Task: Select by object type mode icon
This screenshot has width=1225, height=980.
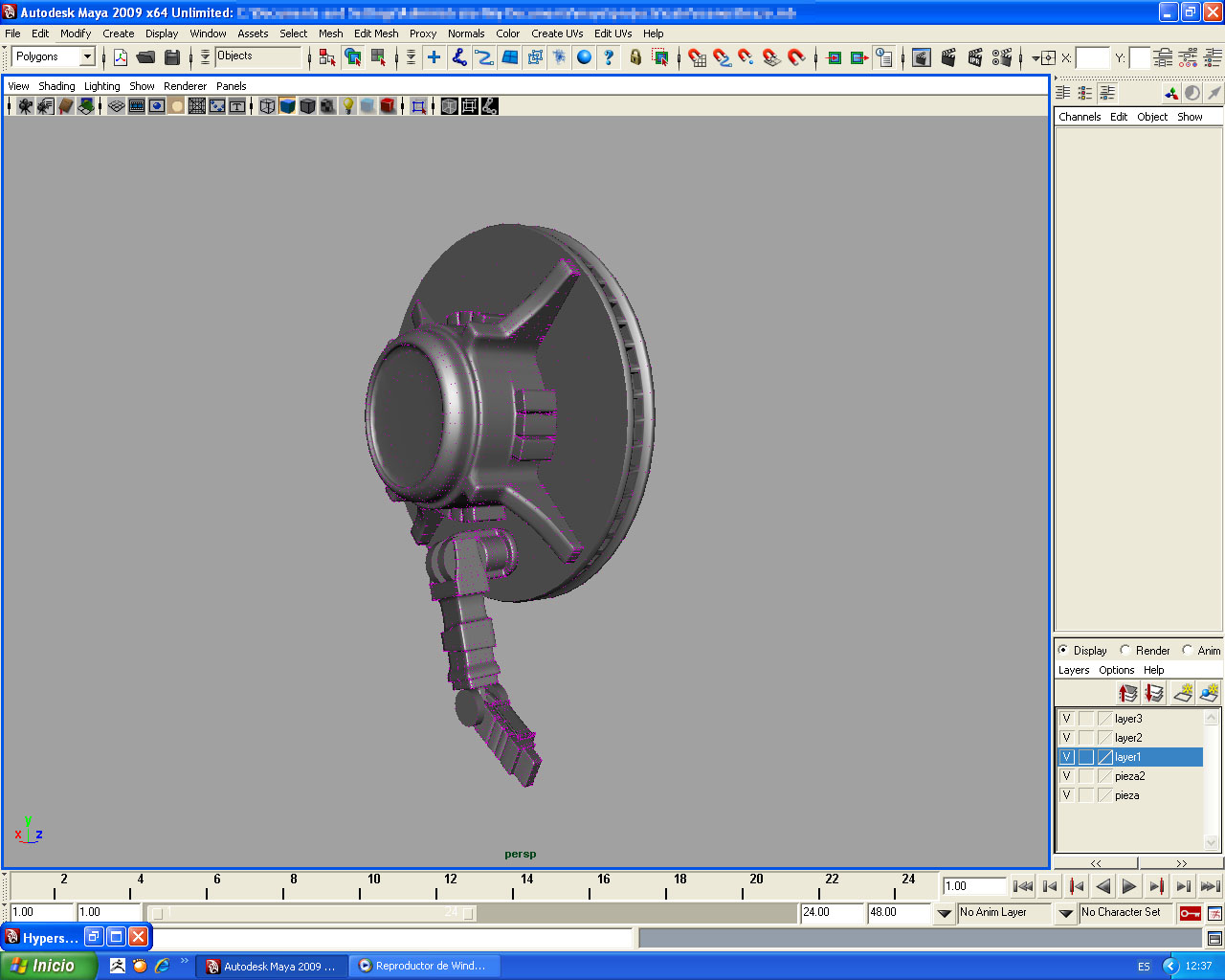Action: point(353,57)
